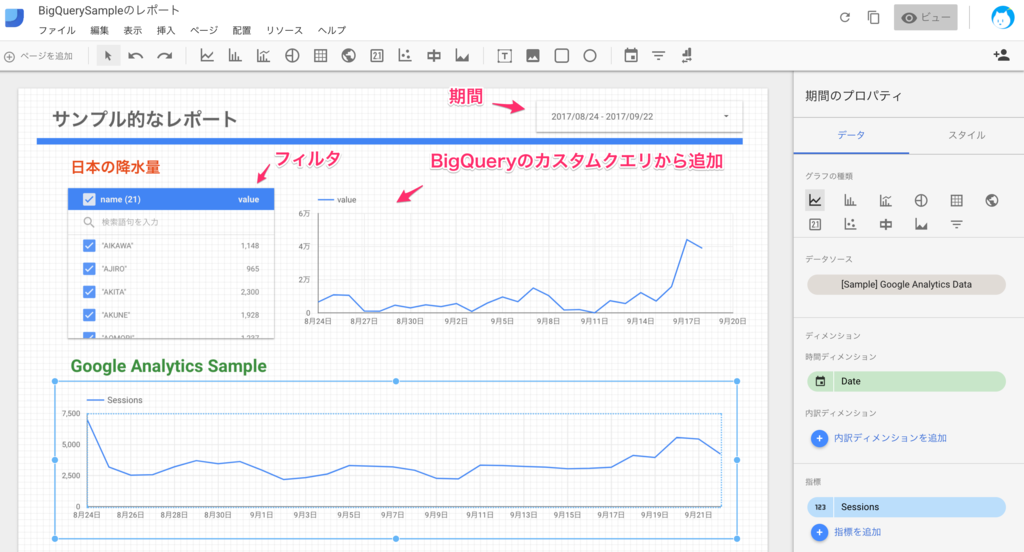Insert a scorecard from toolbar
Viewport: 1024px width, 552px height.
(377, 56)
